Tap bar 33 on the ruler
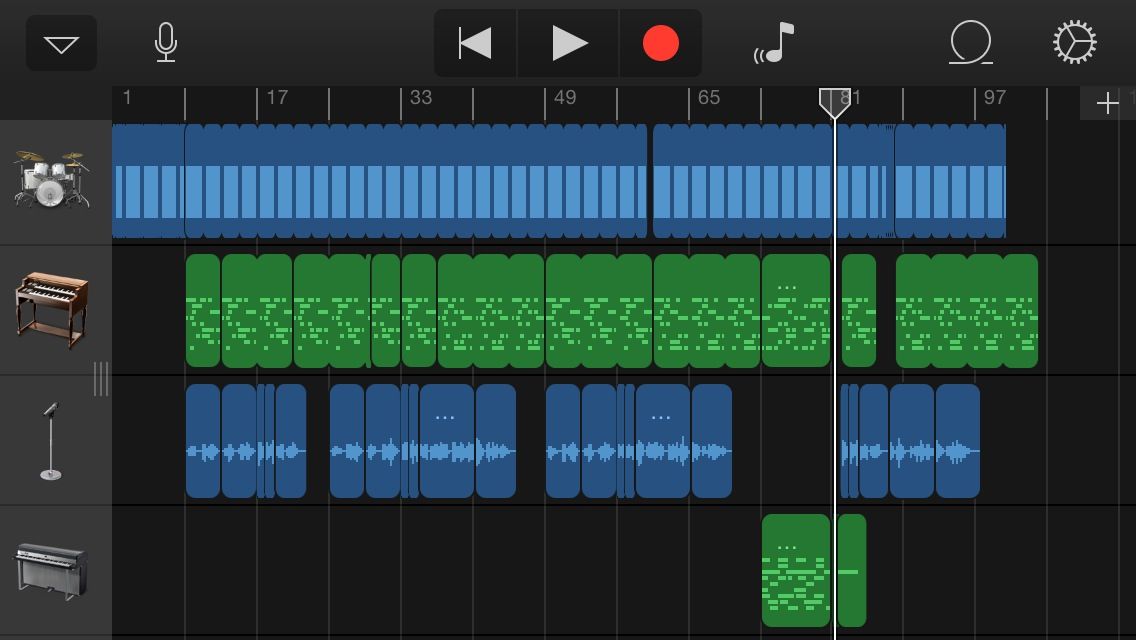Image resolution: width=1136 pixels, height=640 pixels. [x=421, y=97]
